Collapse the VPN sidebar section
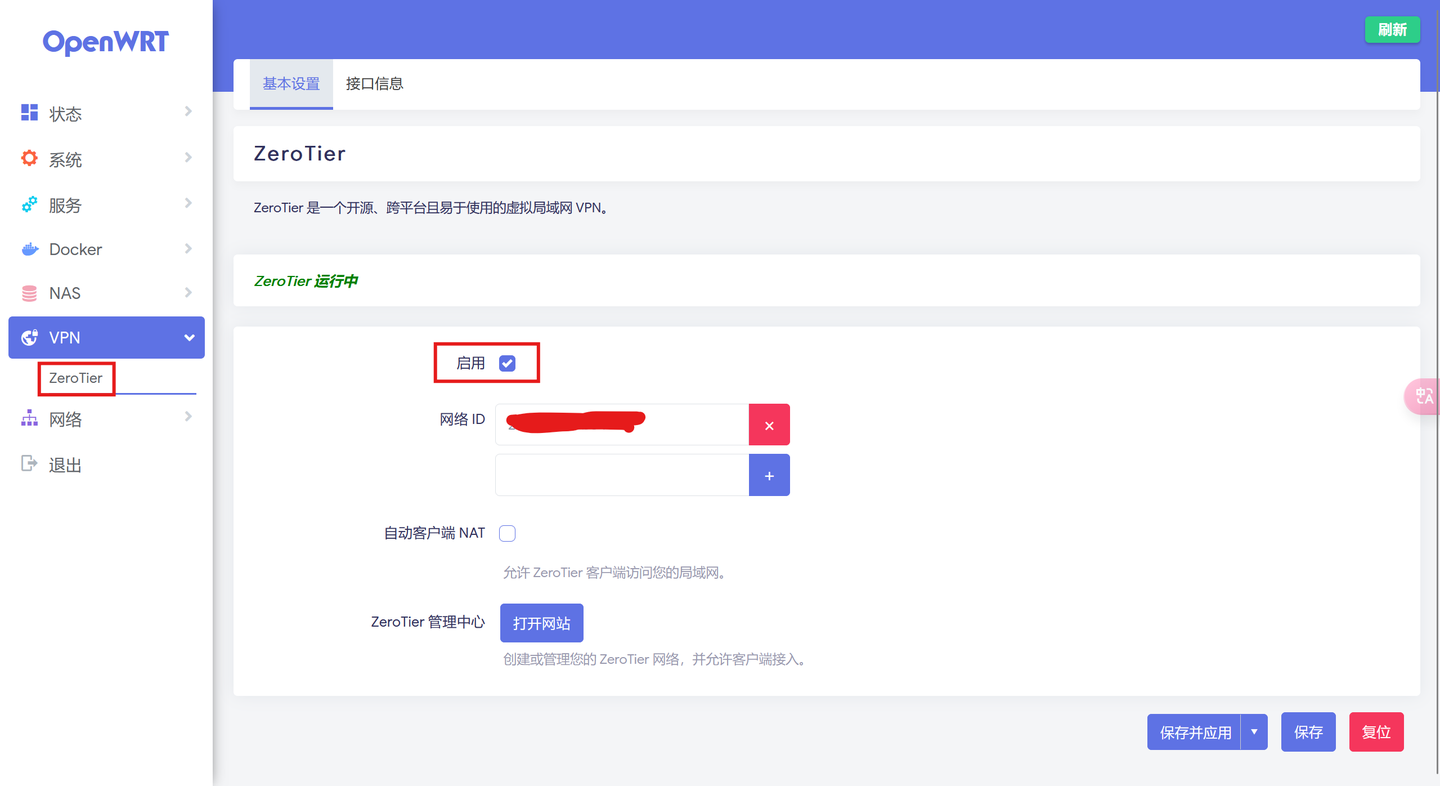 (189, 337)
